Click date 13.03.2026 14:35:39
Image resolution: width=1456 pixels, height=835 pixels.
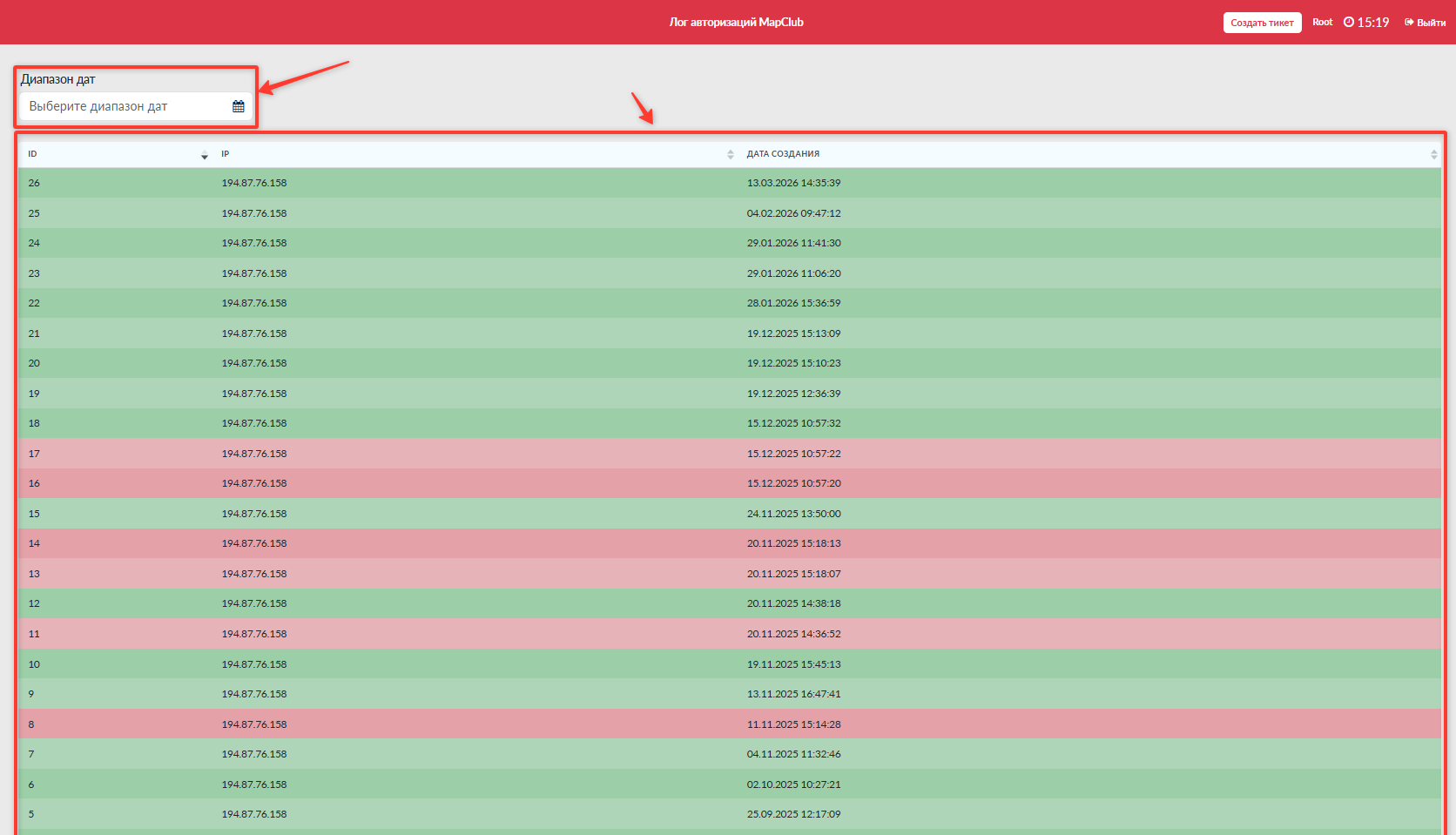[794, 183]
